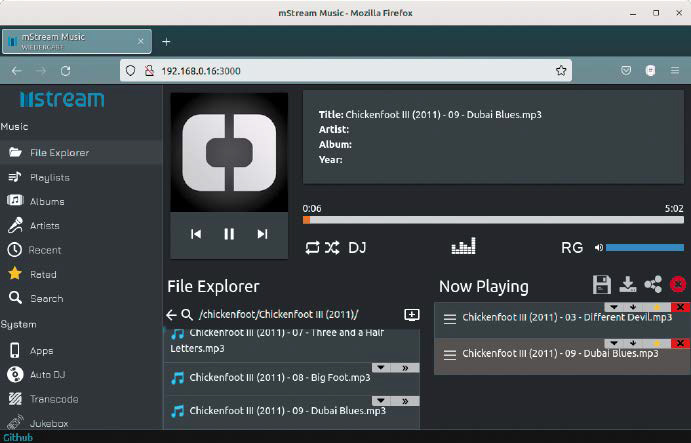Share the current playlist
The image size is (691, 443).
point(653,285)
